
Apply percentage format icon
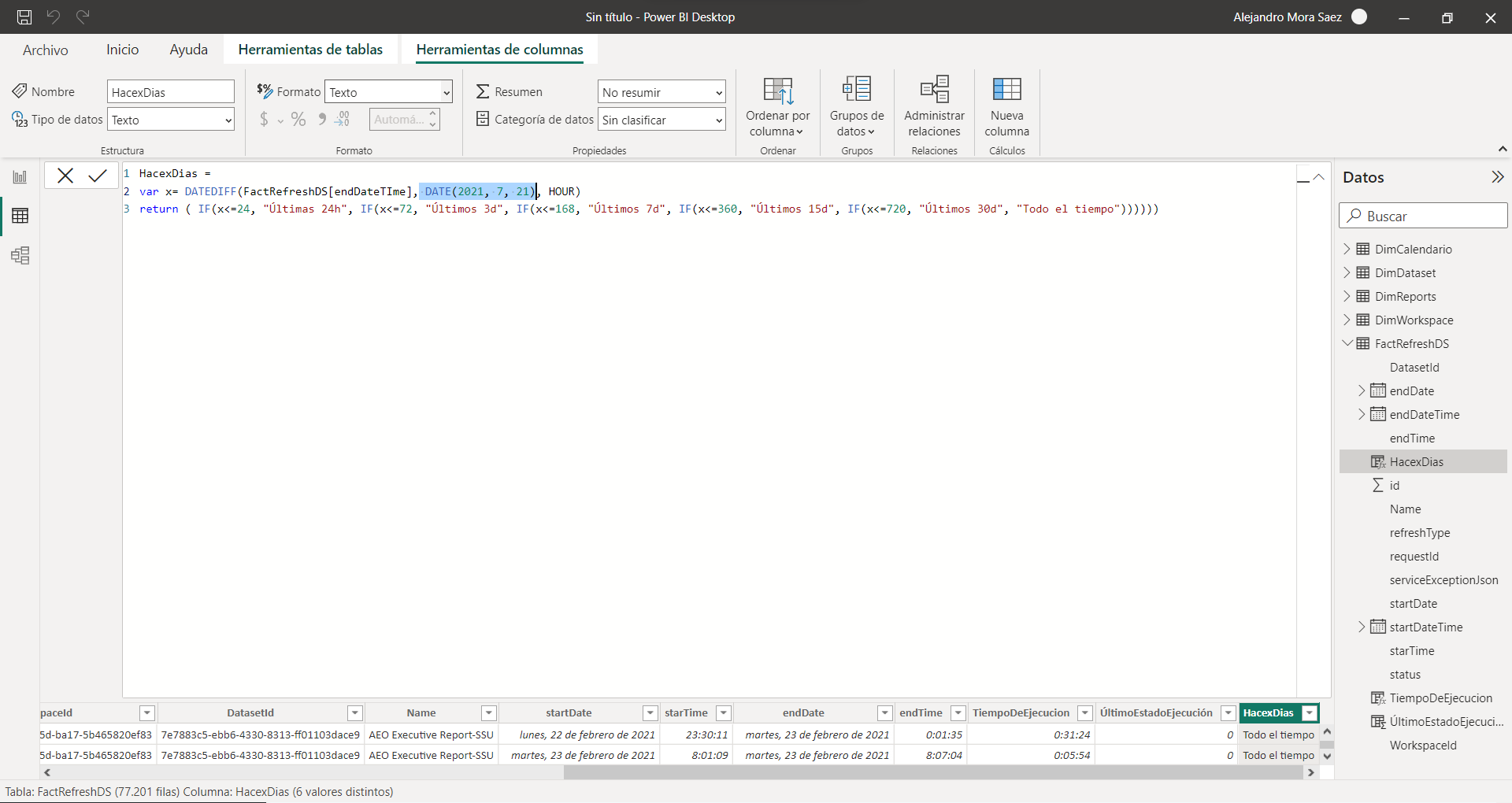298,120
